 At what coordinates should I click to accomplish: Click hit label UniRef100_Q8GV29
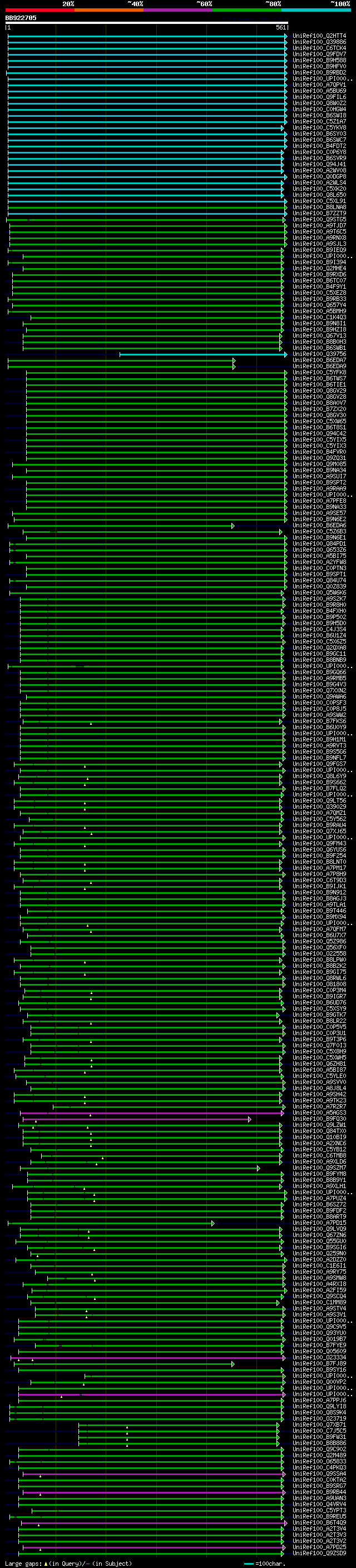point(319,391)
